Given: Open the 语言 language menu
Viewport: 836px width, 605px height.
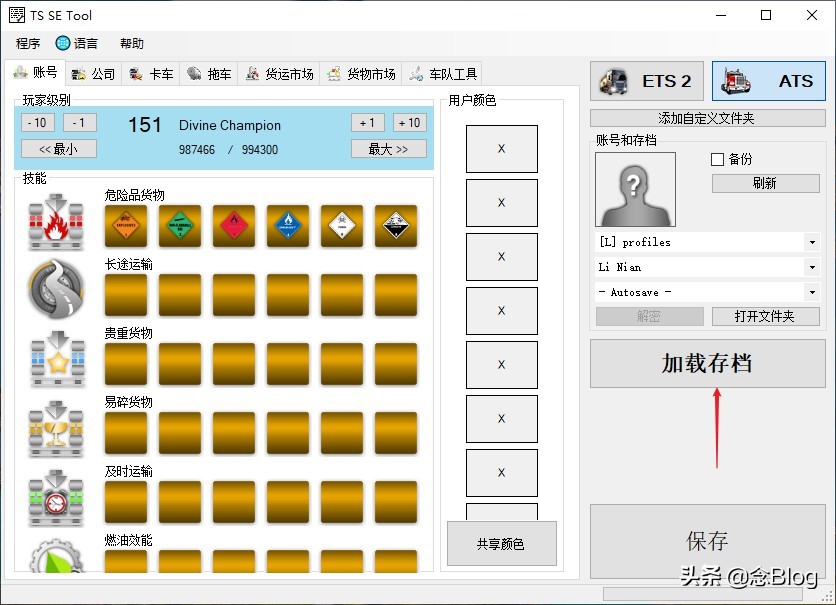Looking at the screenshot, I should [x=78, y=43].
